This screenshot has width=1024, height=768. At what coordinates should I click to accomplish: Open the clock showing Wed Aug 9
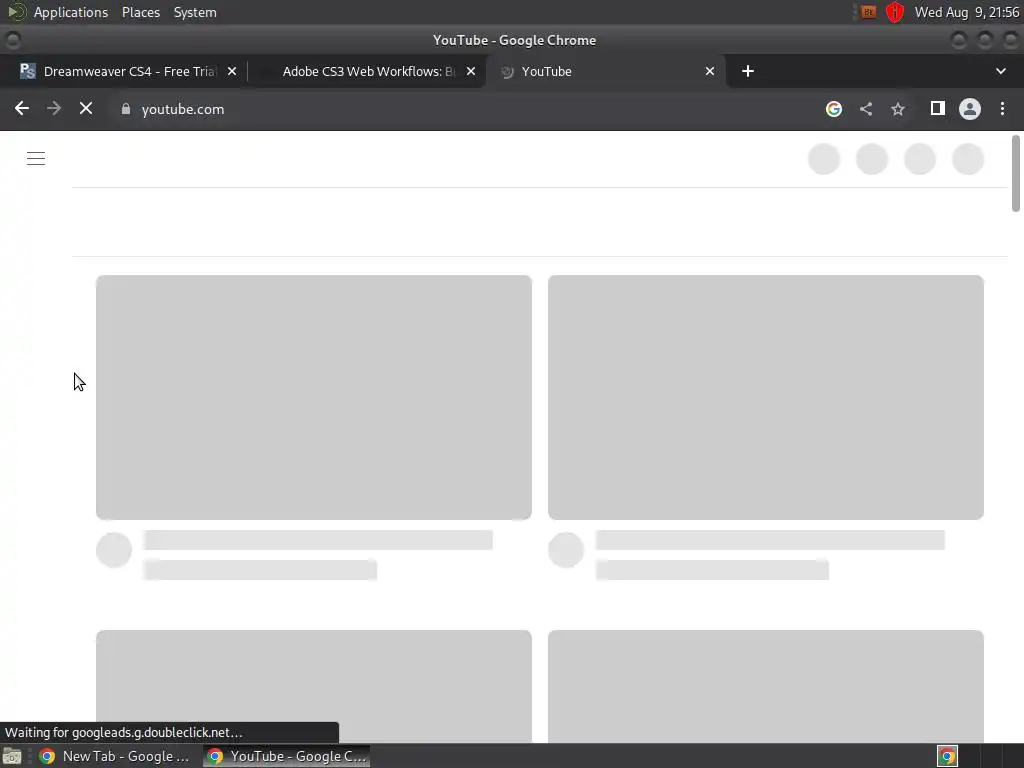(967, 12)
